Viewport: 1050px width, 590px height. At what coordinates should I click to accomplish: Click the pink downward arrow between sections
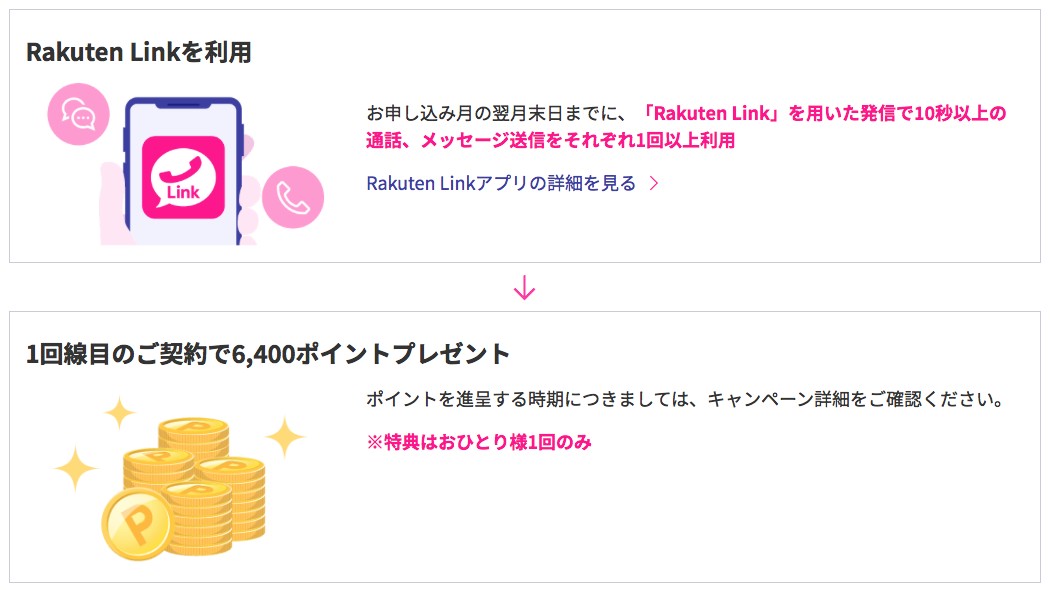pyautogui.click(x=524, y=285)
